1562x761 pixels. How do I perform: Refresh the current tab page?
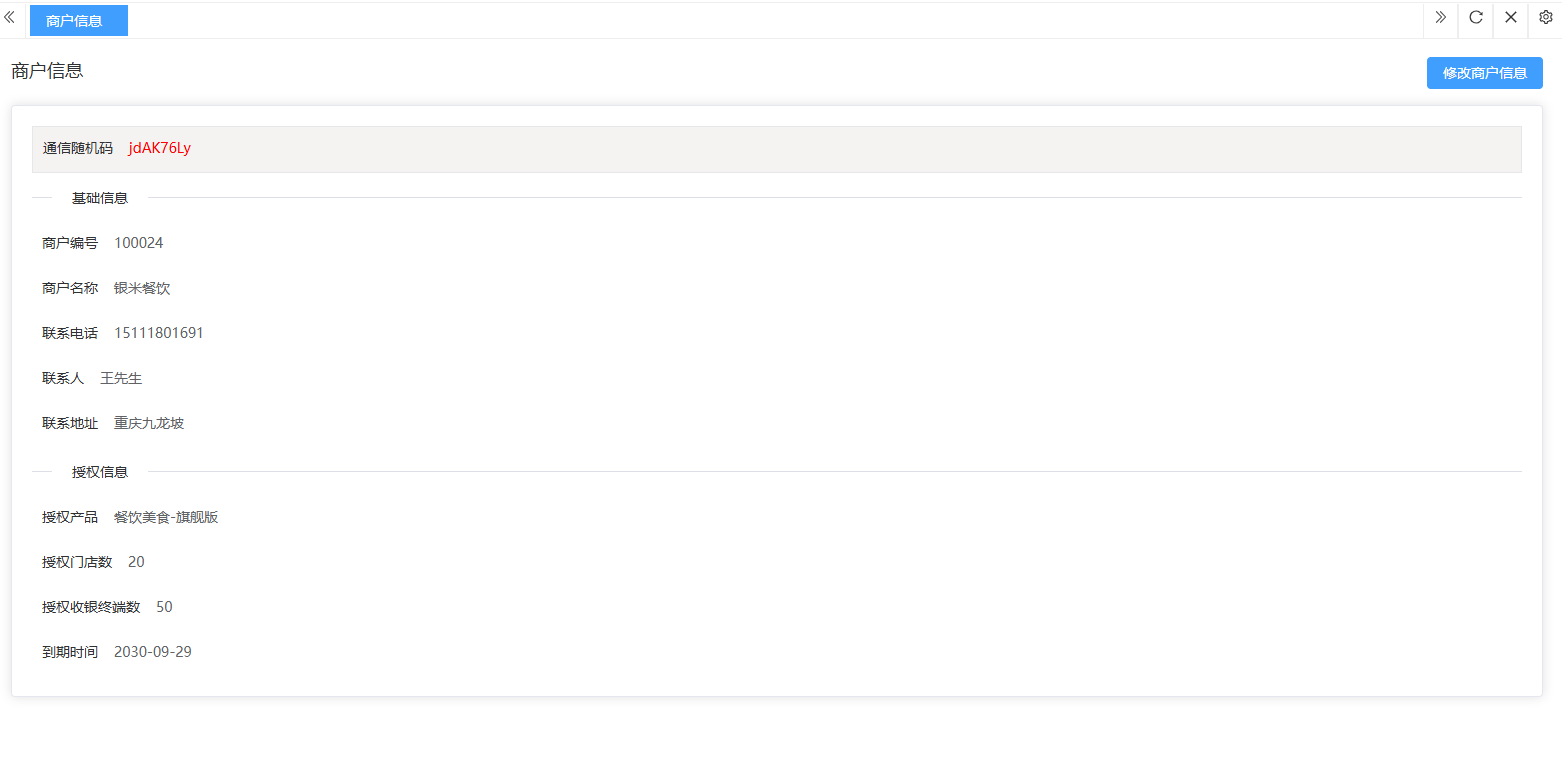pyautogui.click(x=1476, y=18)
